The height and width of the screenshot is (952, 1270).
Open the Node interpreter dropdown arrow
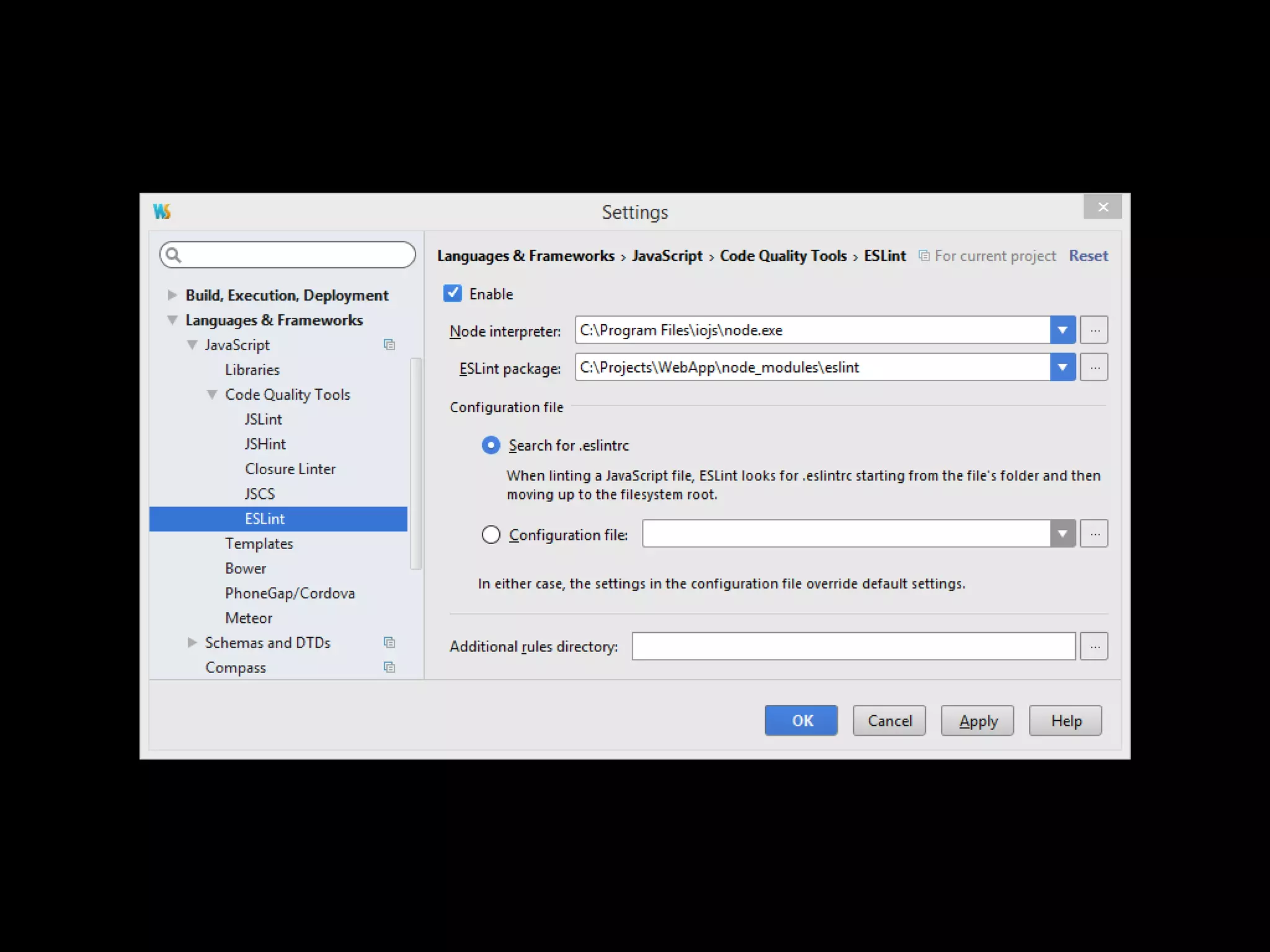pos(1062,330)
